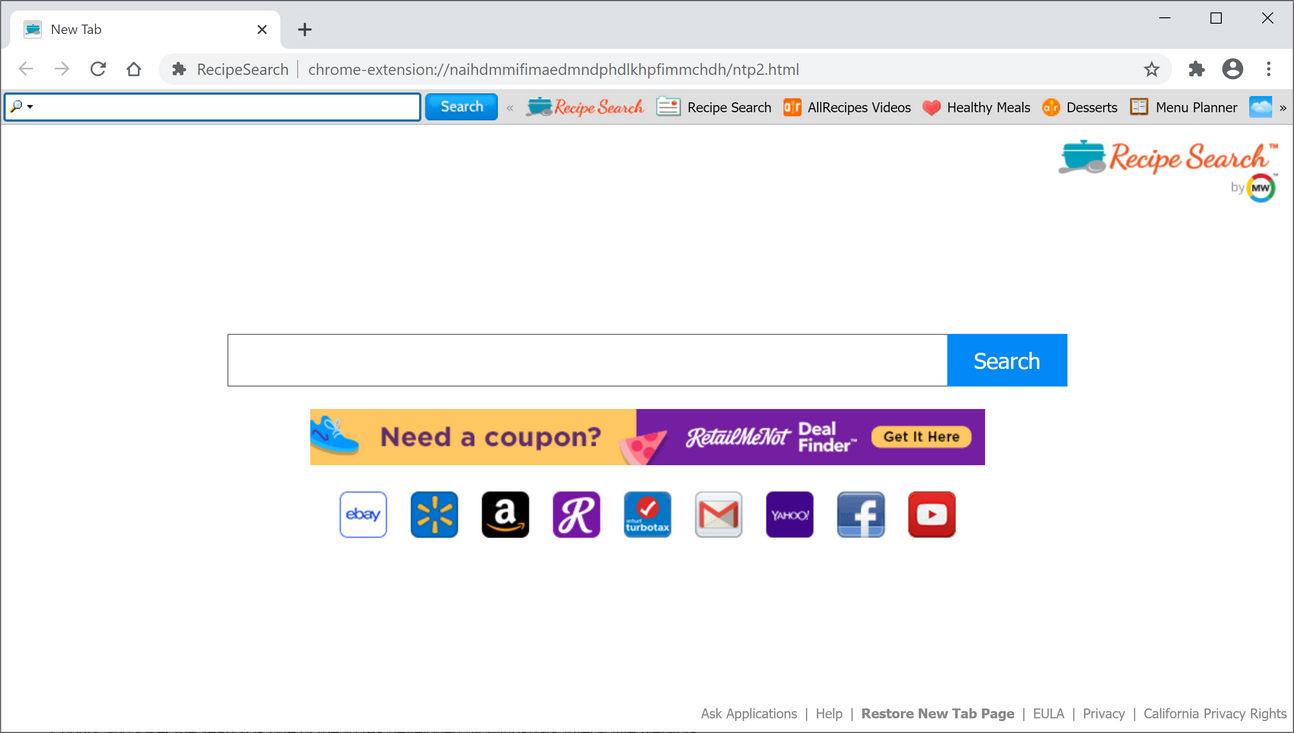Reload the current page

pos(98,69)
